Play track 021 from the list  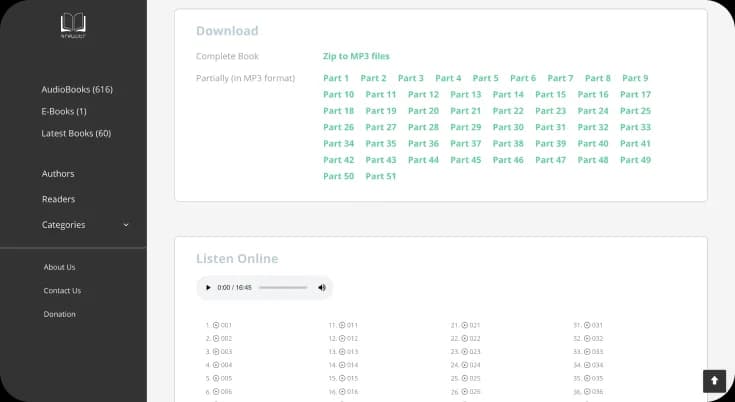[471, 325]
